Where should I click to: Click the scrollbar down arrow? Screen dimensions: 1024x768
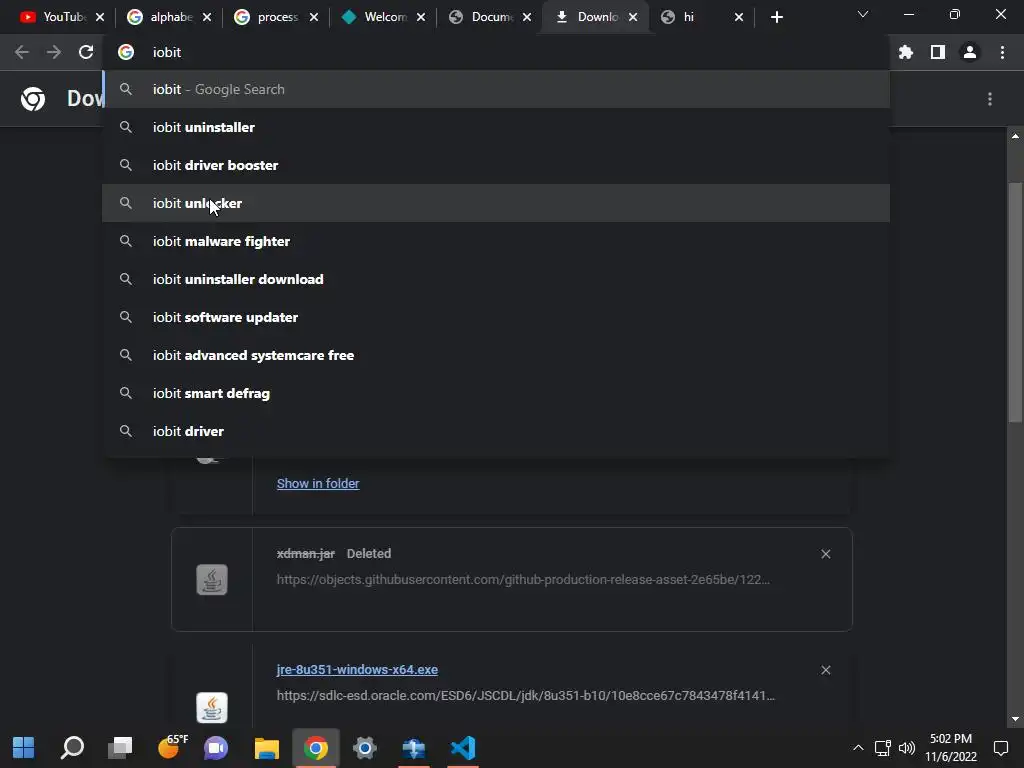1015,719
